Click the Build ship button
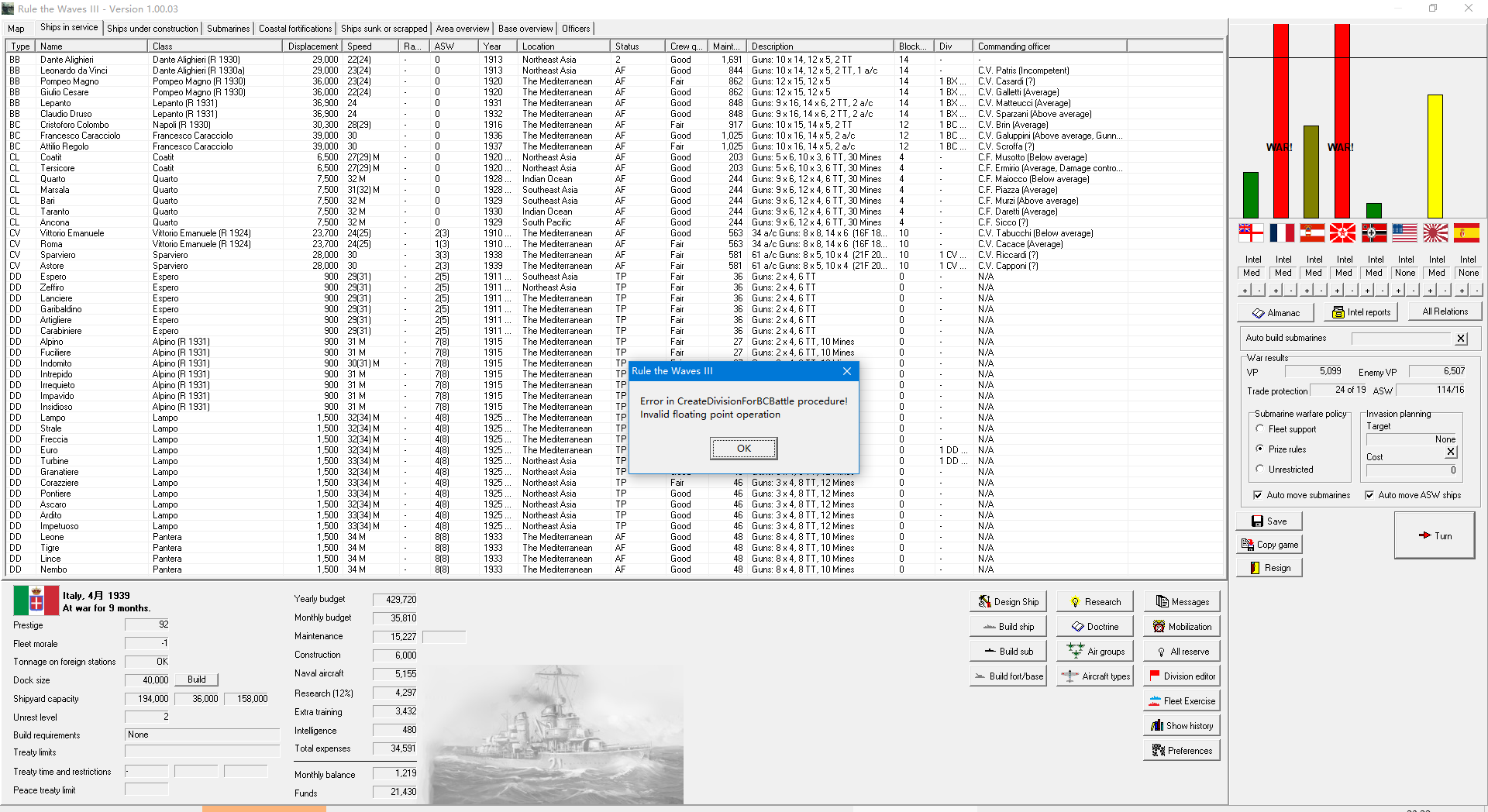 point(1007,626)
